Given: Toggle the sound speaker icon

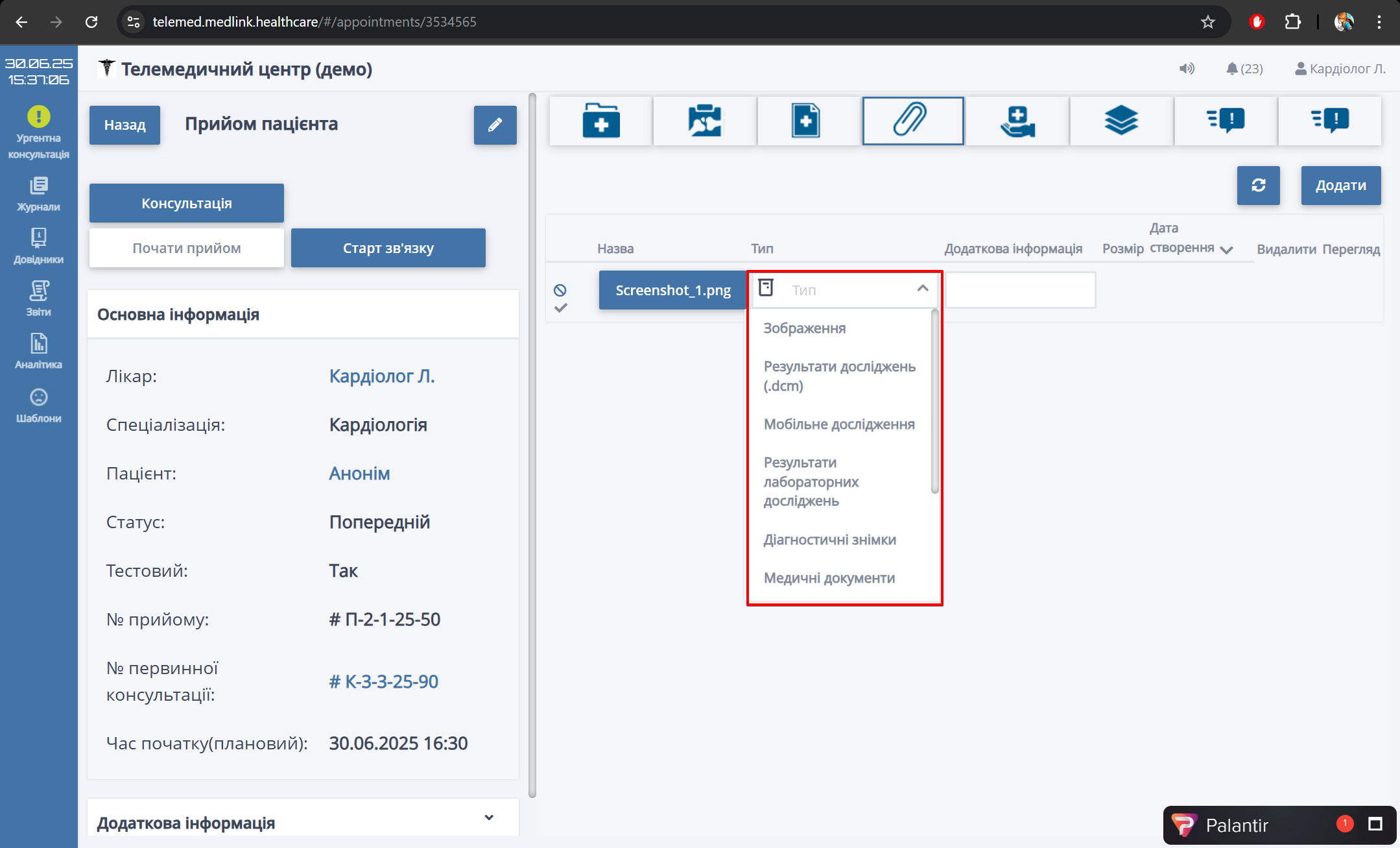Looking at the screenshot, I should point(1186,69).
